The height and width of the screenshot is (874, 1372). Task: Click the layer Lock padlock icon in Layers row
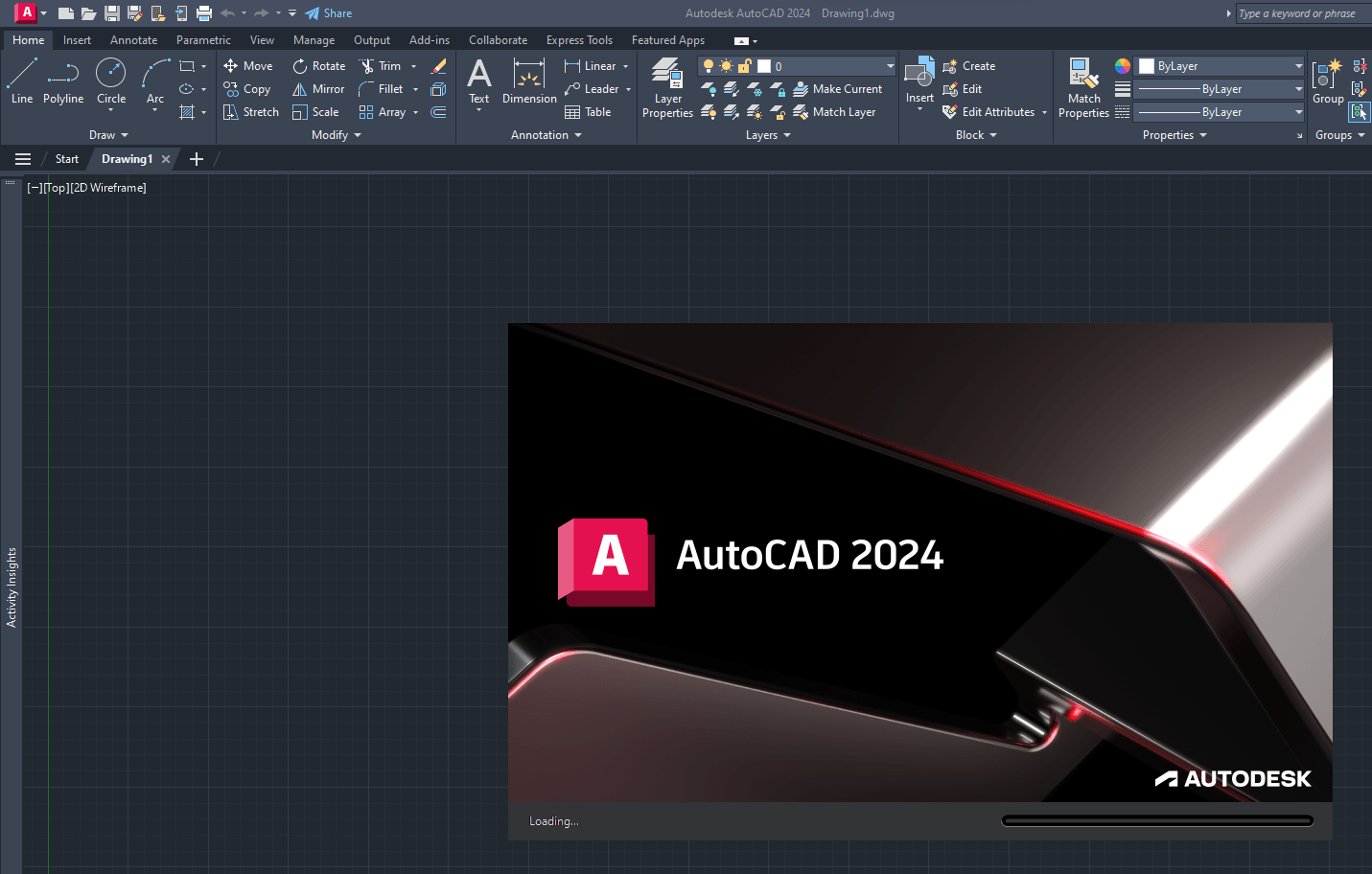coord(778,89)
